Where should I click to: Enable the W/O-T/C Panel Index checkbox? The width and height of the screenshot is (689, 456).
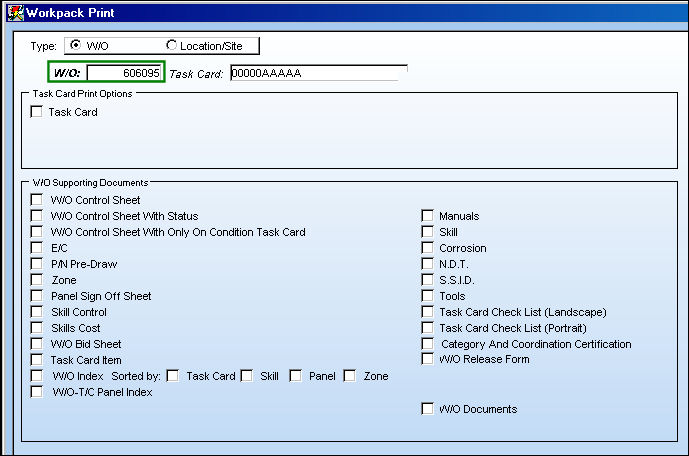pos(36,391)
